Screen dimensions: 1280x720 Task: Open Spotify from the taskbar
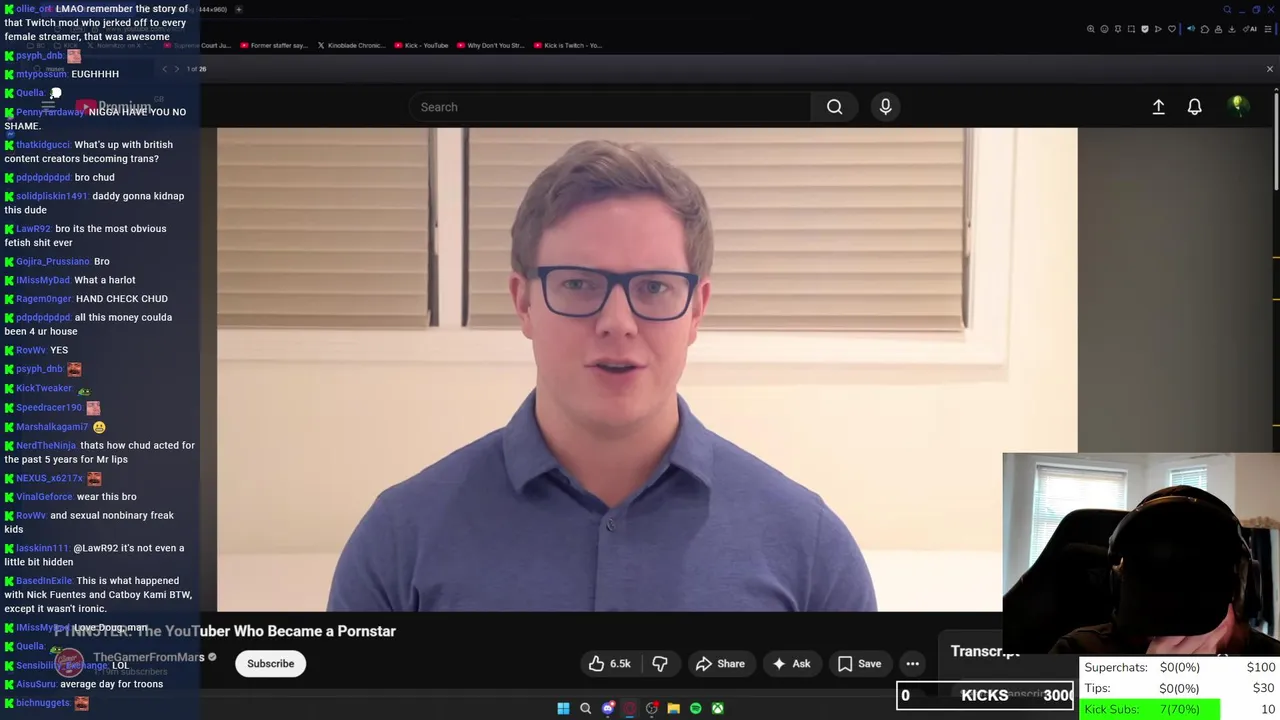[x=696, y=708]
